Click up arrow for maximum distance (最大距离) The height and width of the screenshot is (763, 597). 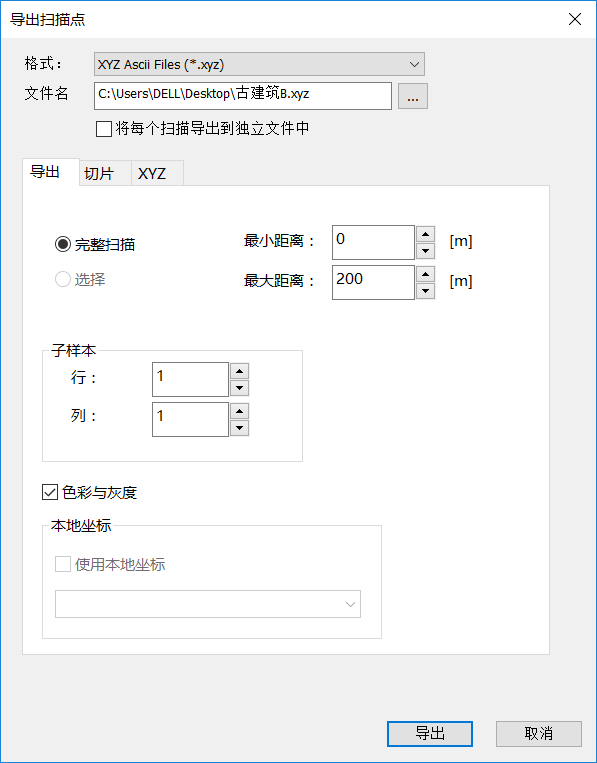coord(426,274)
